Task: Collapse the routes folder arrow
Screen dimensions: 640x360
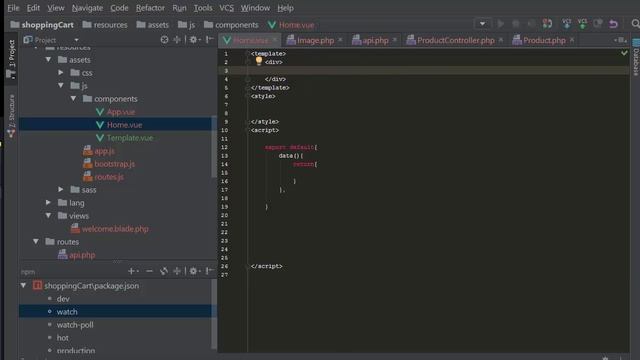Action: (x=36, y=242)
